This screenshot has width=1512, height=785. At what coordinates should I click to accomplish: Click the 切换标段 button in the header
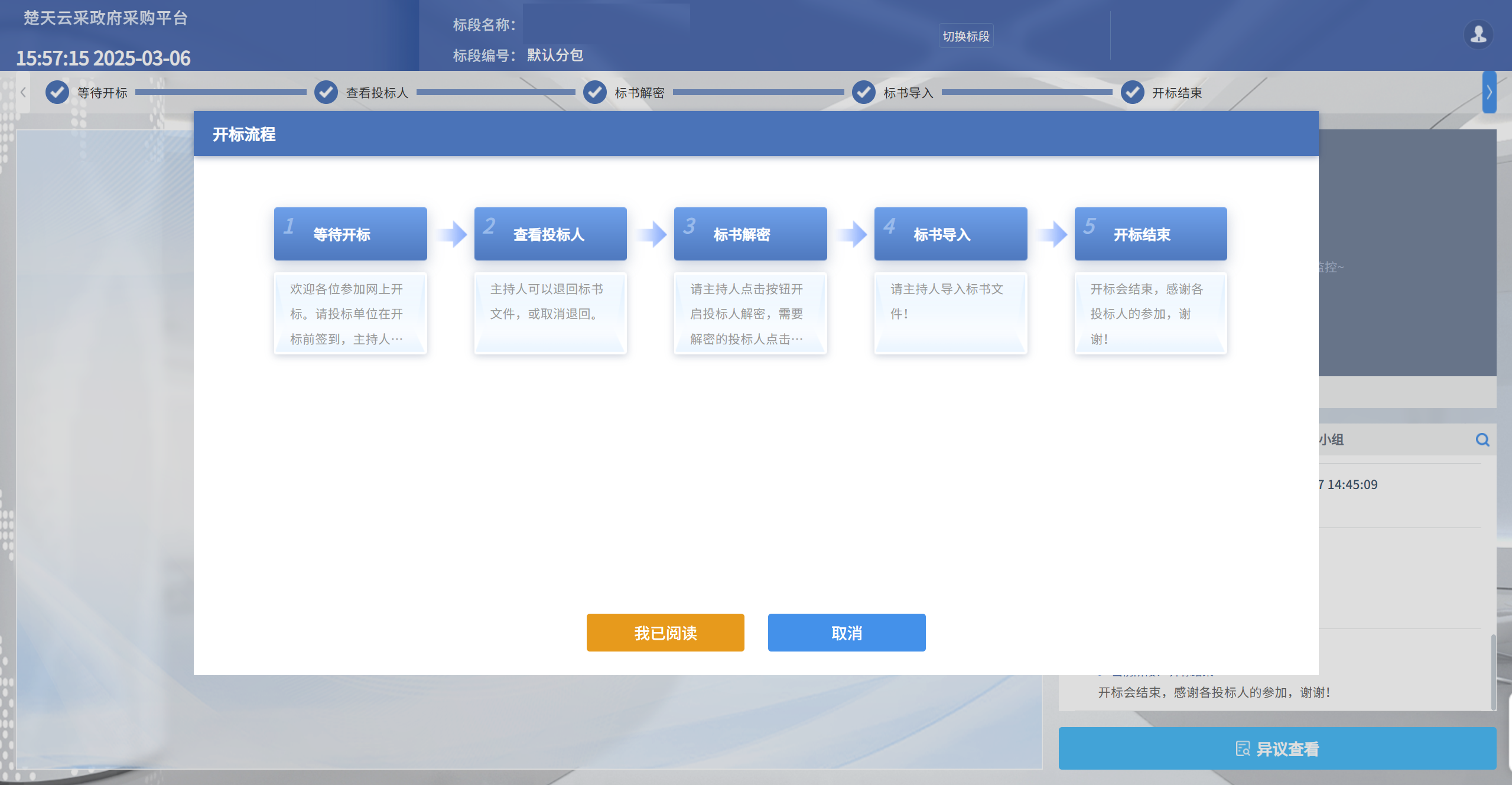(966, 35)
